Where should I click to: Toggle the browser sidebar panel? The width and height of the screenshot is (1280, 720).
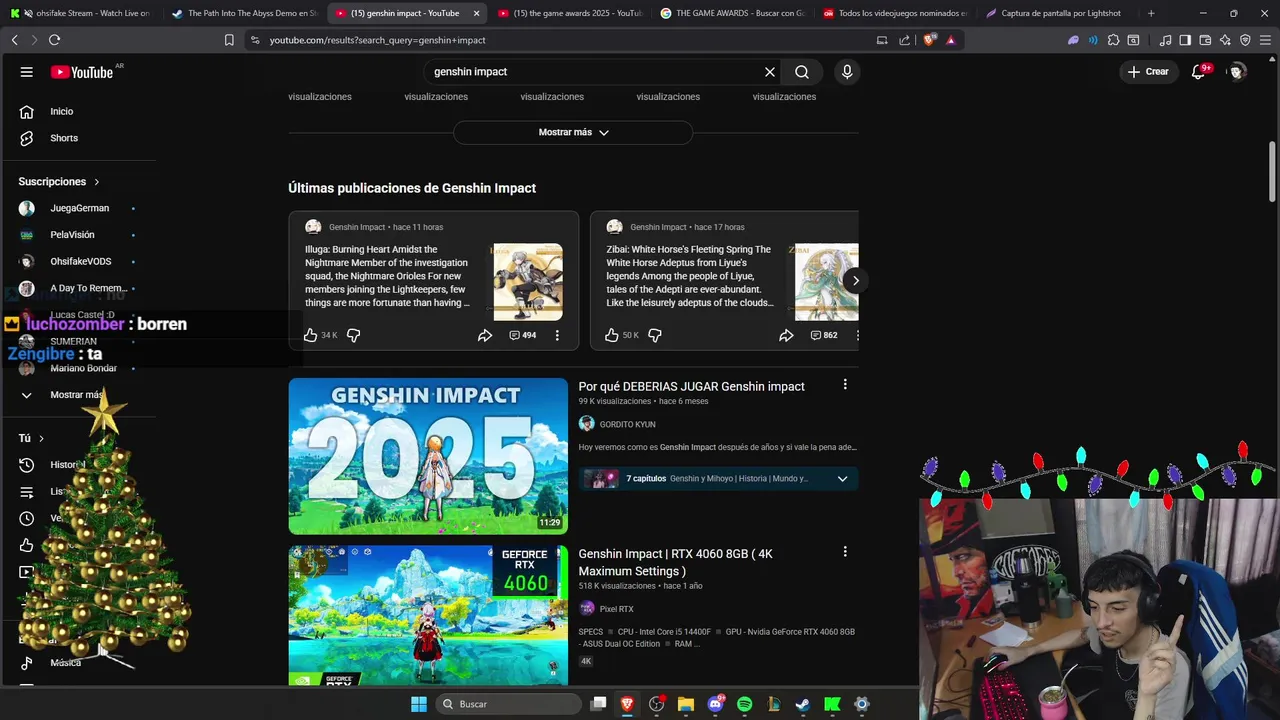[x=1185, y=40]
